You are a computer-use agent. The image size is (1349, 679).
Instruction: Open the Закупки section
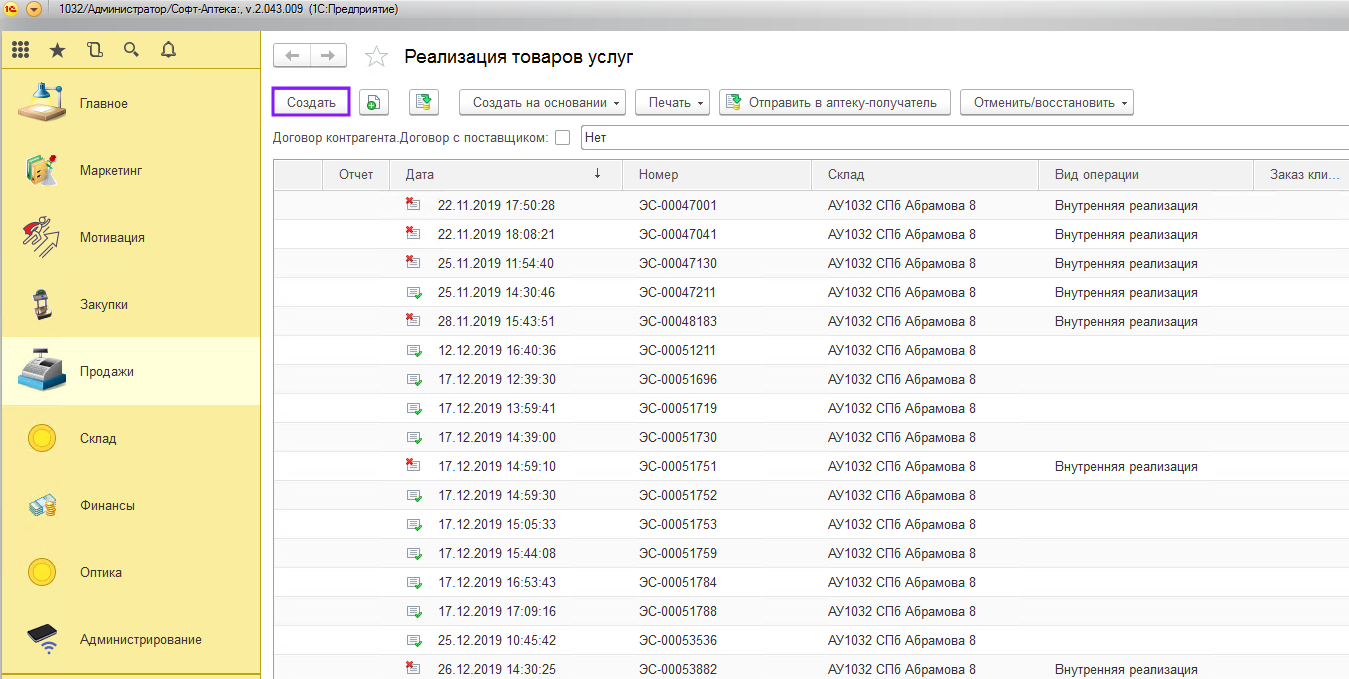pyautogui.click(x=104, y=304)
